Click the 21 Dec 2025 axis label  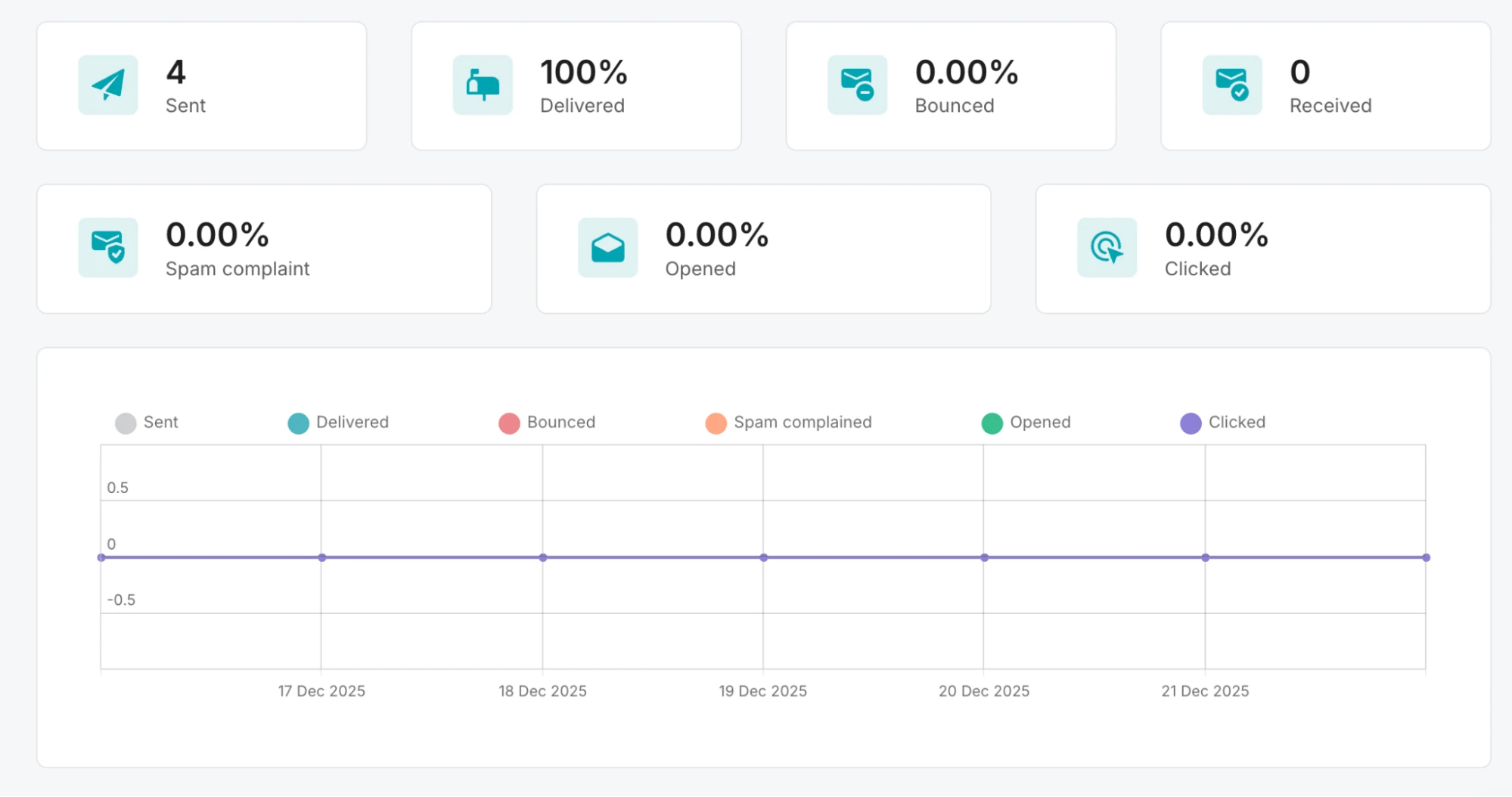point(1204,690)
